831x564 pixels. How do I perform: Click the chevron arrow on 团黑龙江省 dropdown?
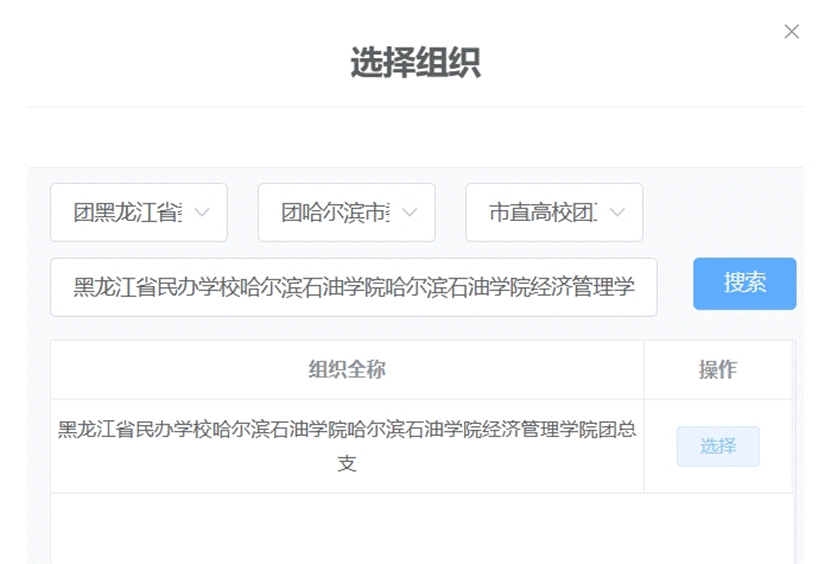click(202, 212)
